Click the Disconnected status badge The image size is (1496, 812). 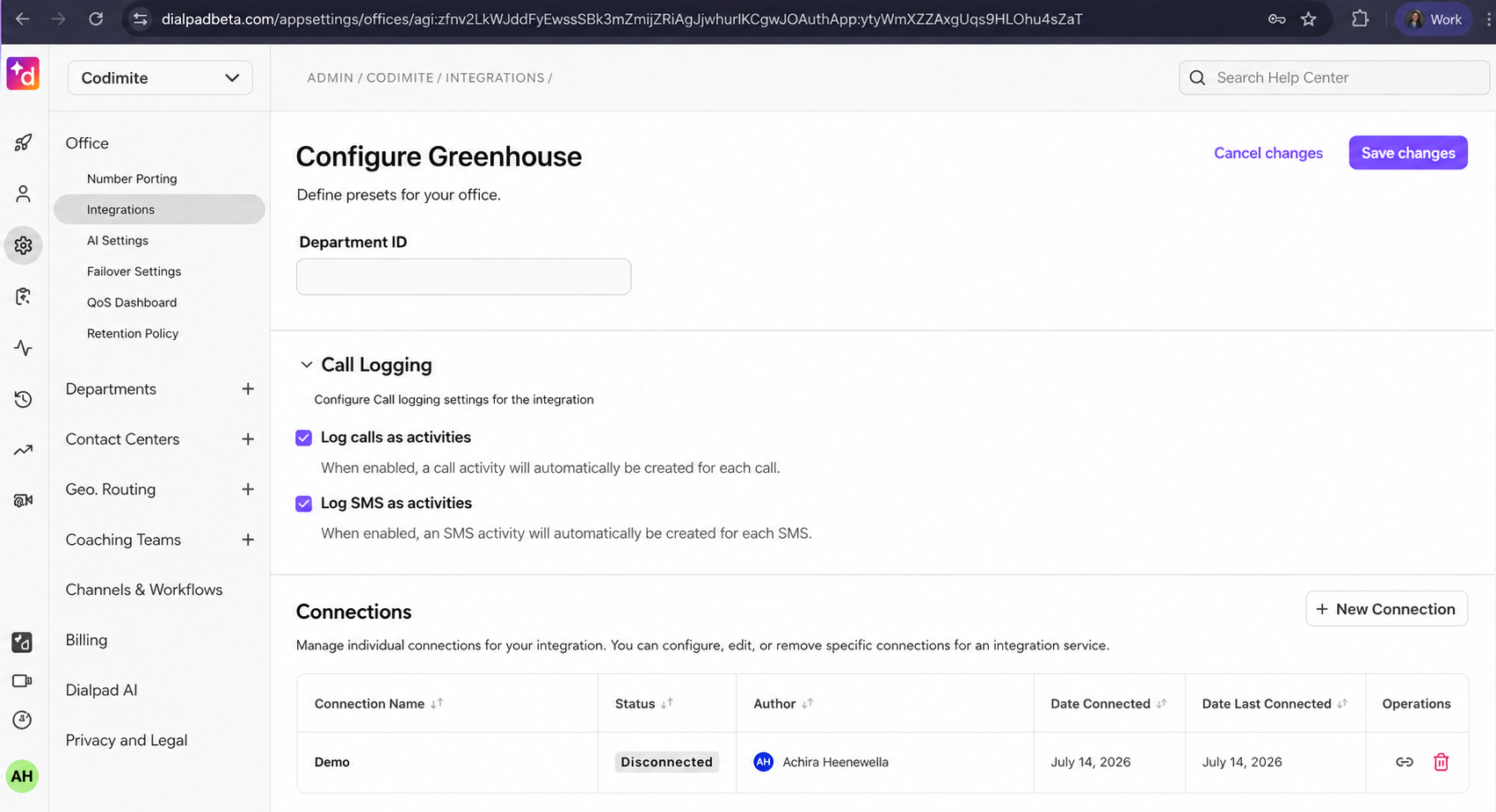tap(666, 762)
